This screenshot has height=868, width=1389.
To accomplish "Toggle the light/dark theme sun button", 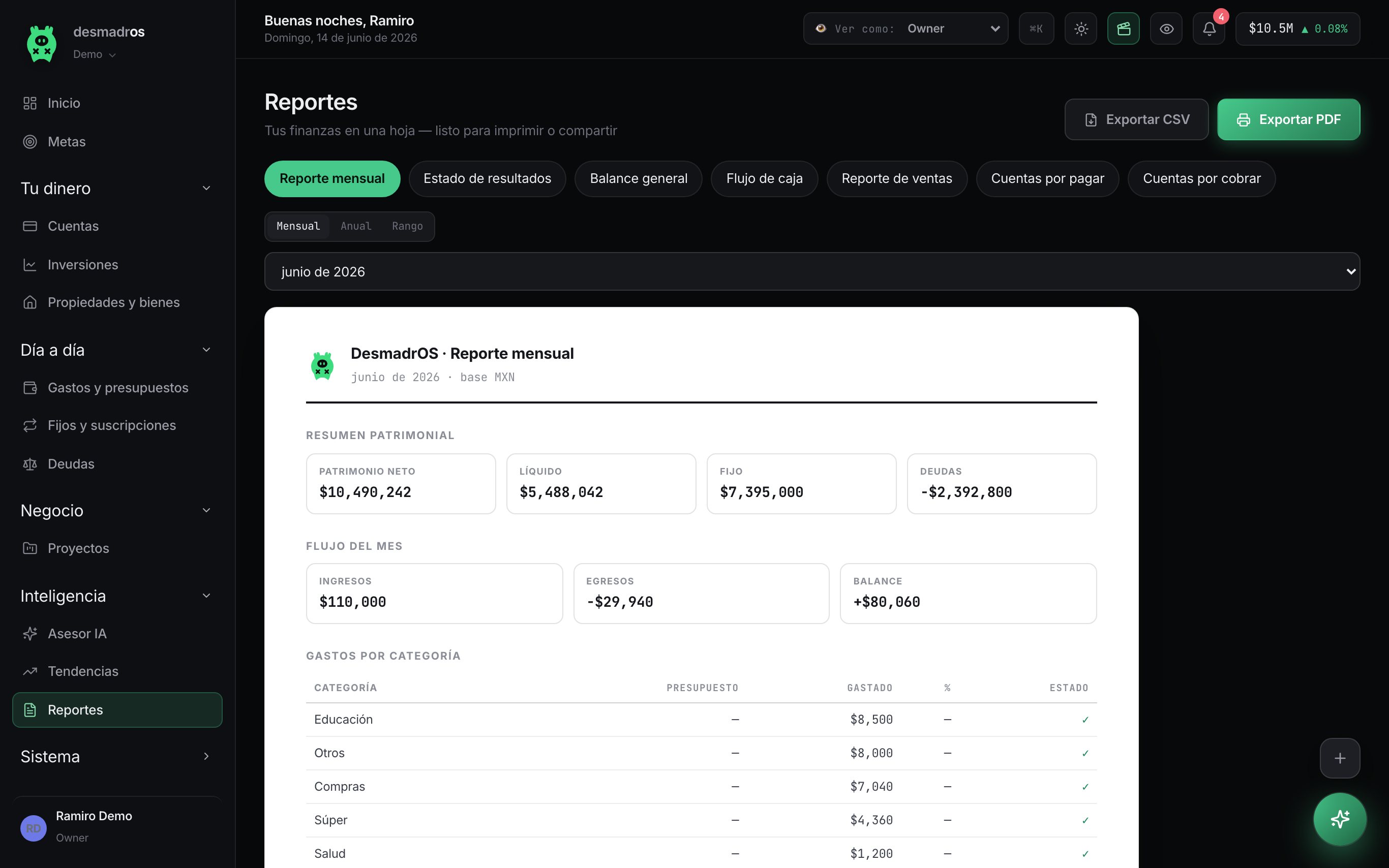I will pyautogui.click(x=1081, y=28).
